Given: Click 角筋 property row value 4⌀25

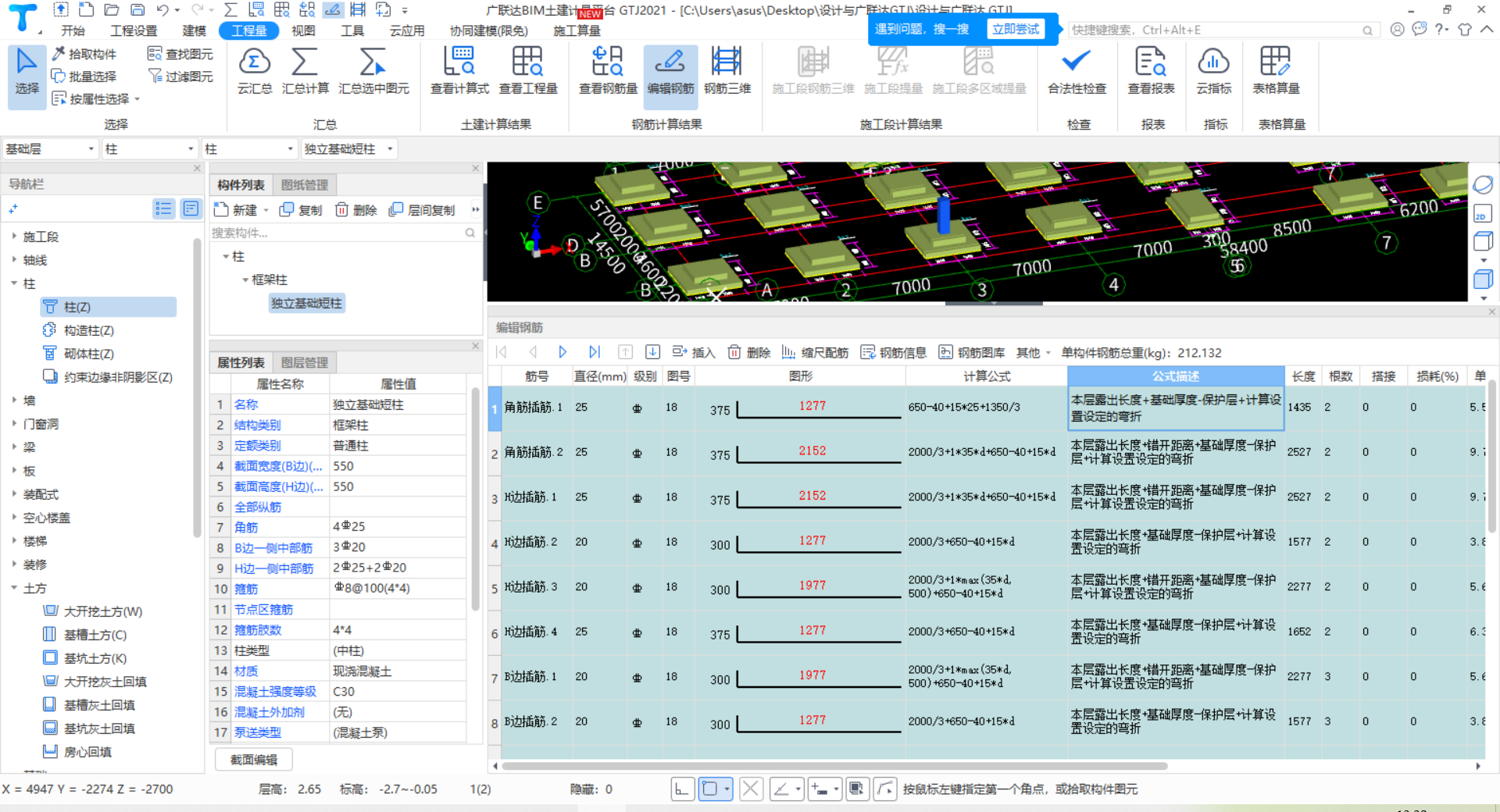Looking at the screenshot, I should tap(398, 527).
